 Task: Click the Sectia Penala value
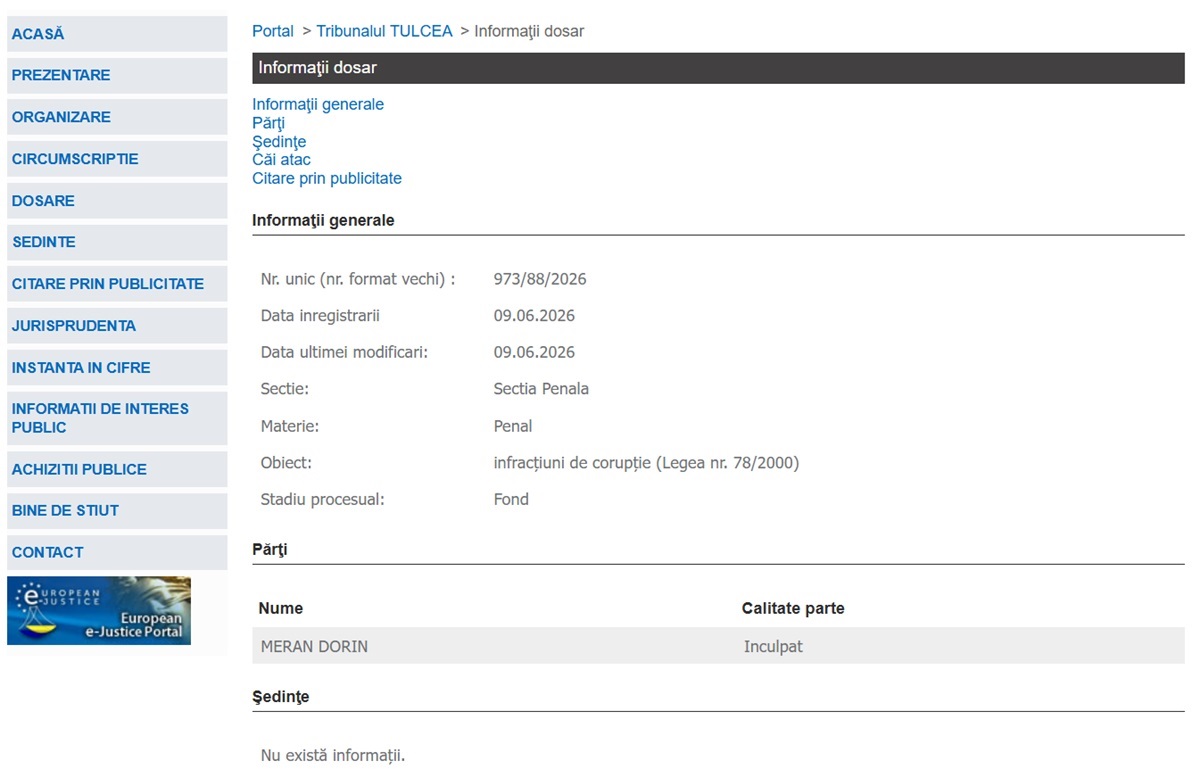coord(541,389)
